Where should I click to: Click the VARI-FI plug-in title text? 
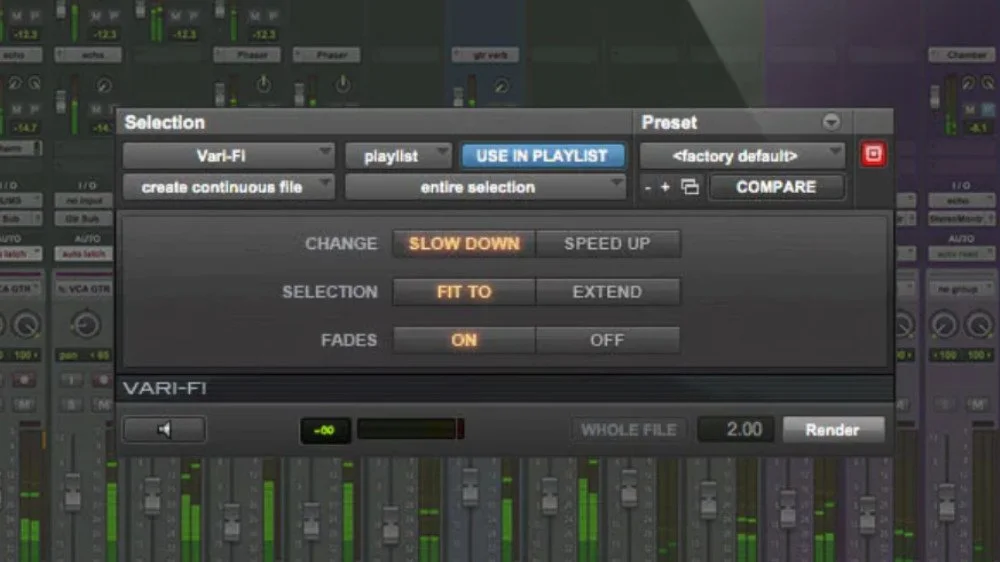click(x=165, y=388)
